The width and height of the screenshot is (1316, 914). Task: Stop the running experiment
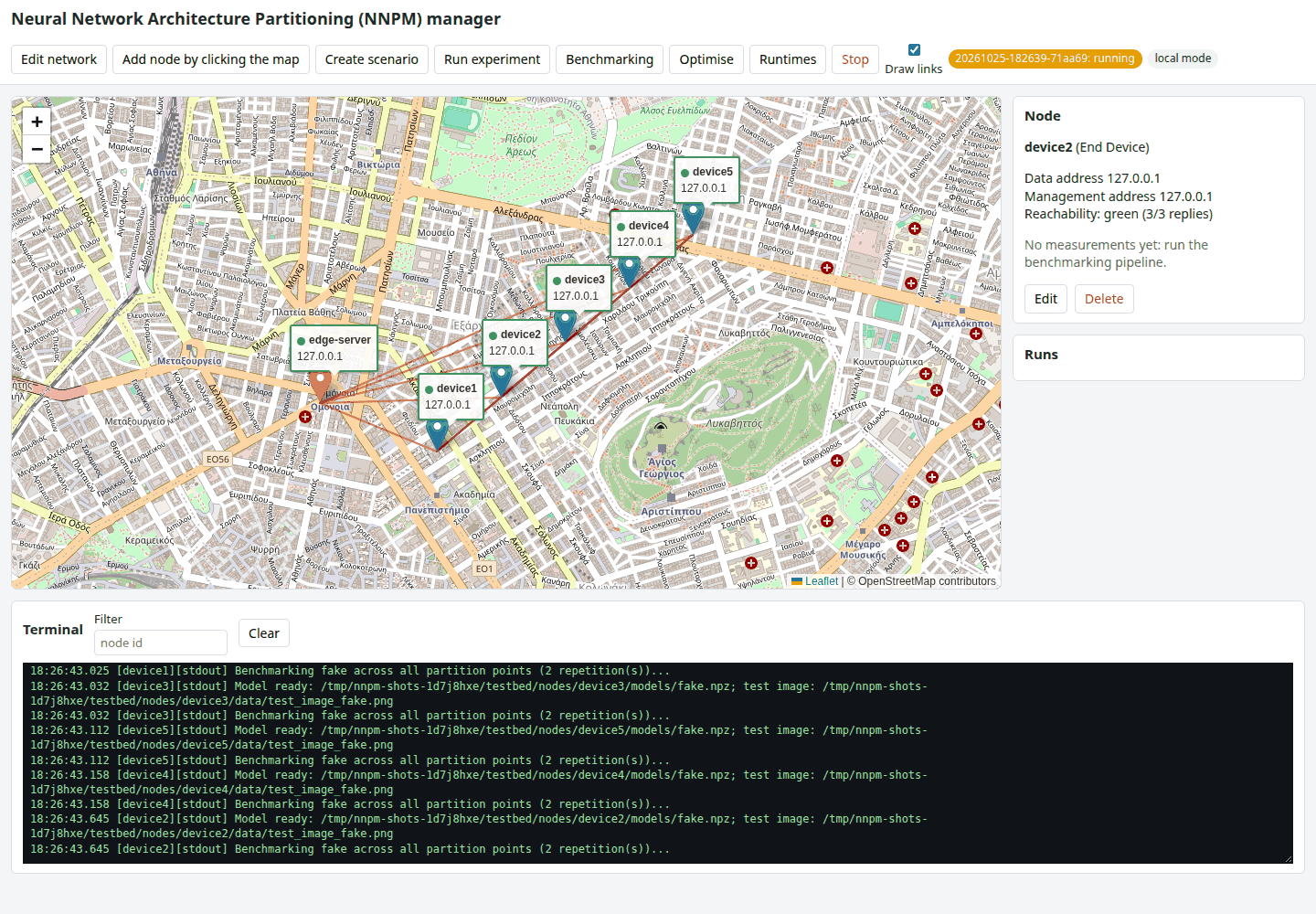pyautogui.click(x=855, y=59)
